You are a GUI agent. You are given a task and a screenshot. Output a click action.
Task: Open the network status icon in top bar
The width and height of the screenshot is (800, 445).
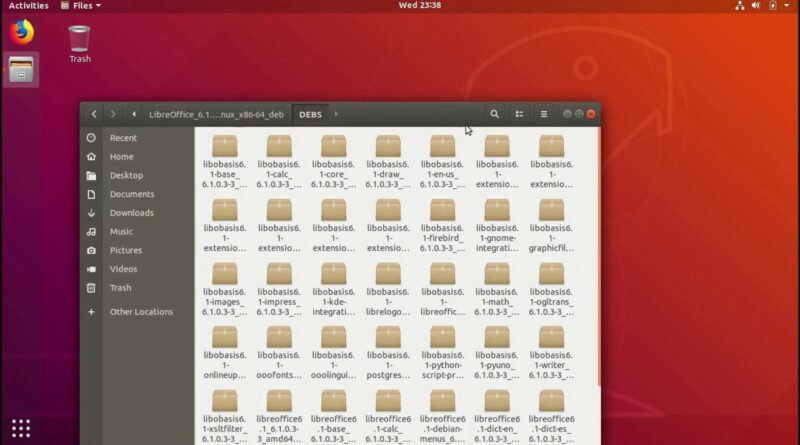coord(739,6)
